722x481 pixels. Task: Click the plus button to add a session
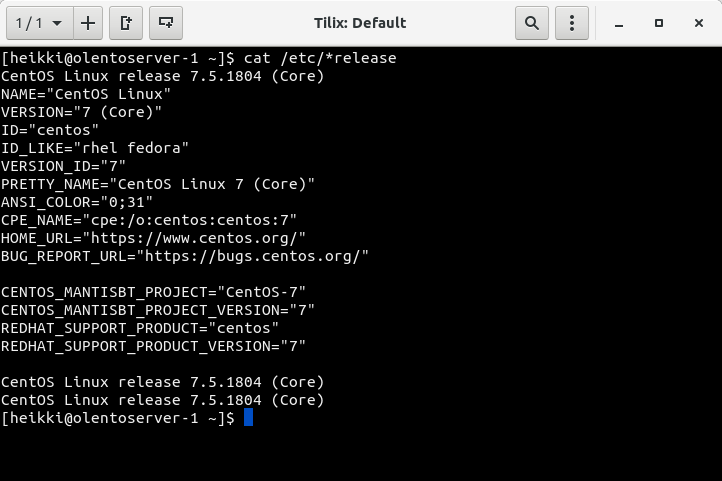(x=89, y=22)
